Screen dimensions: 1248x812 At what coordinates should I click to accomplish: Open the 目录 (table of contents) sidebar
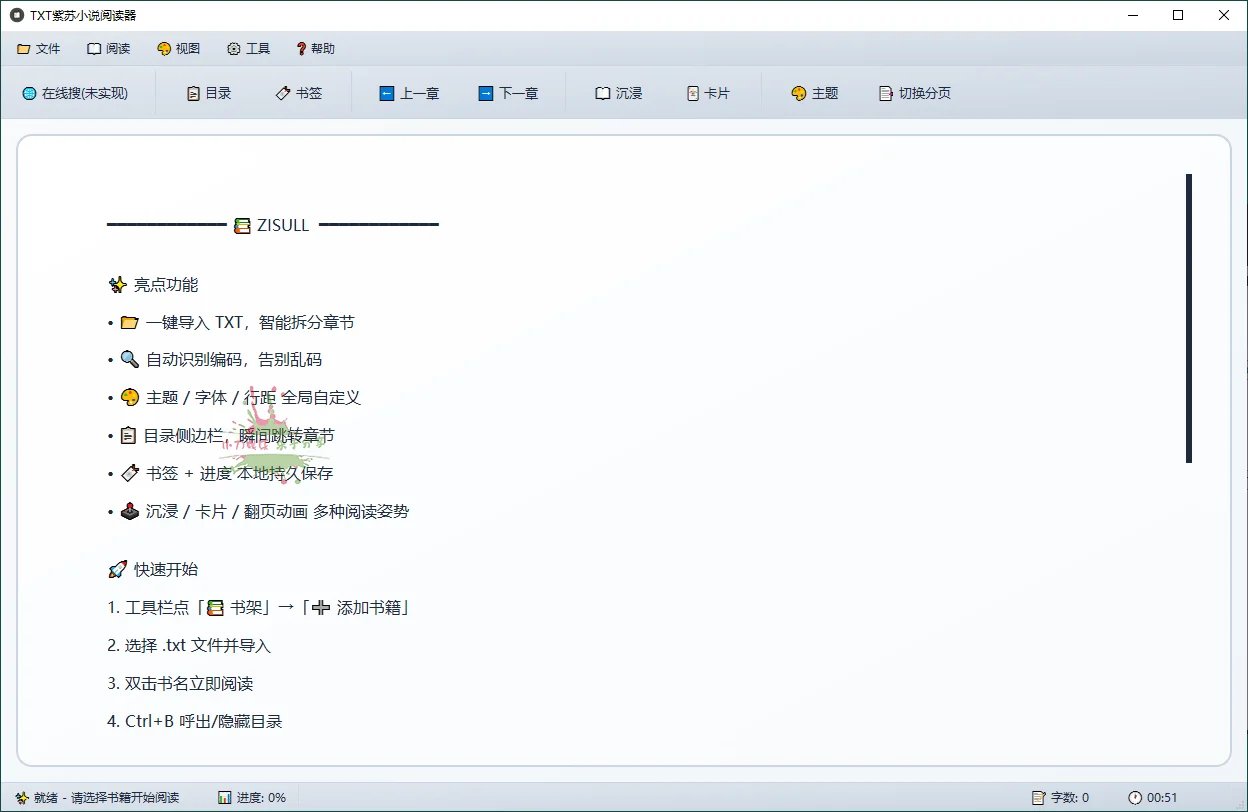[x=207, y=92]
